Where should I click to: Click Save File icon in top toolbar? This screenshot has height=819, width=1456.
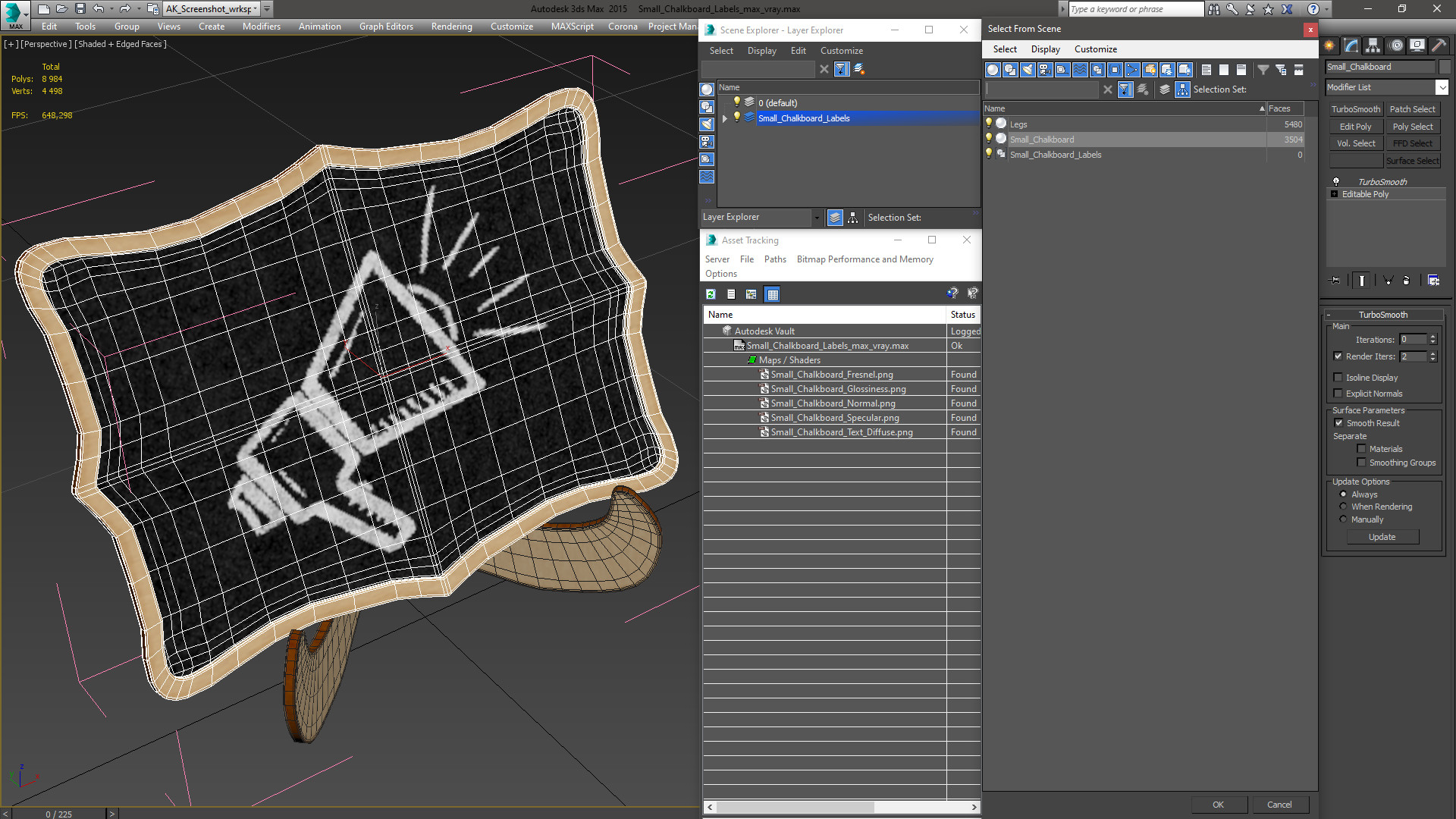click(x=80, y=9)
